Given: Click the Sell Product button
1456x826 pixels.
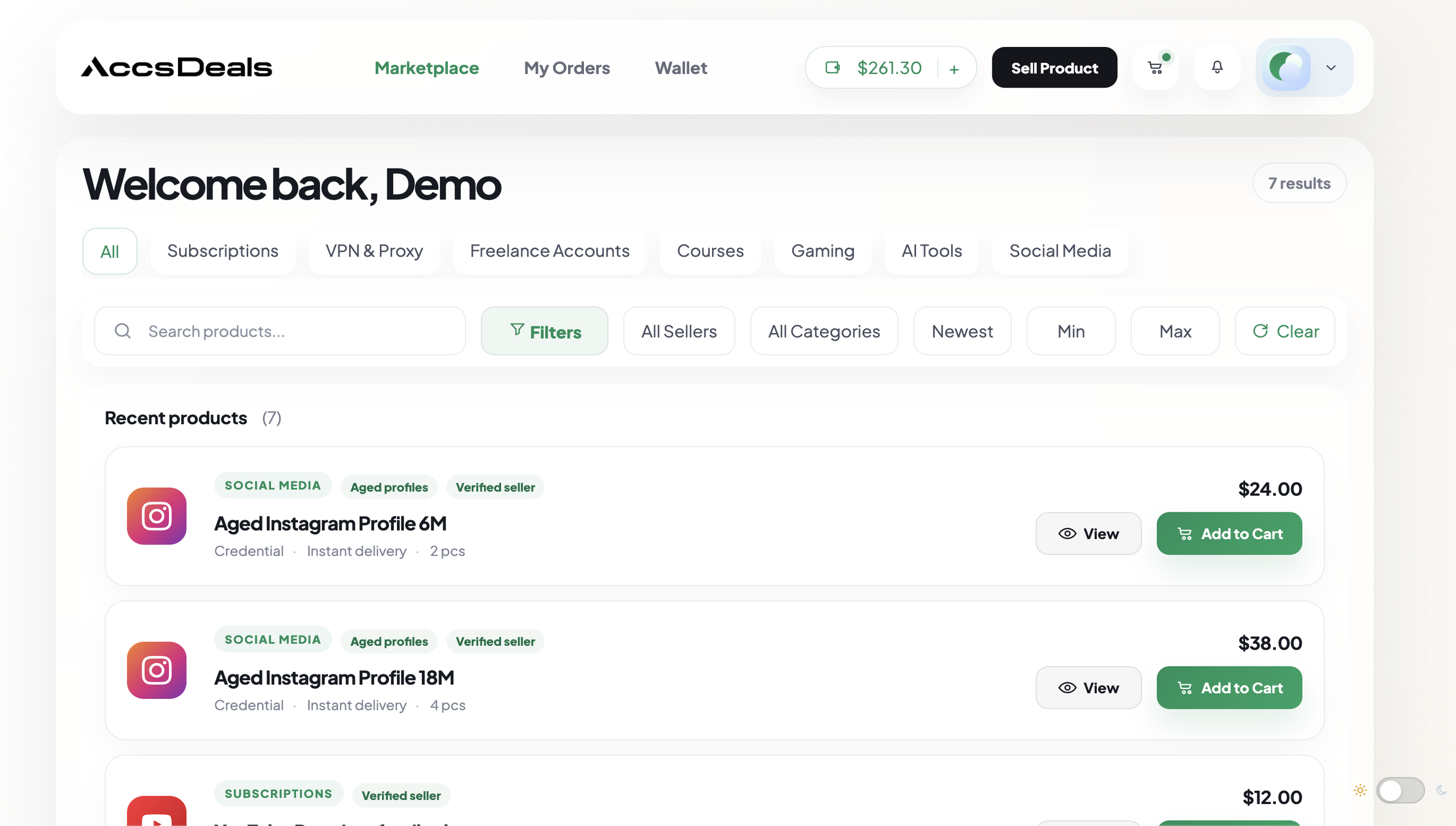Looking at the screenshot, I should point(1054,67).
